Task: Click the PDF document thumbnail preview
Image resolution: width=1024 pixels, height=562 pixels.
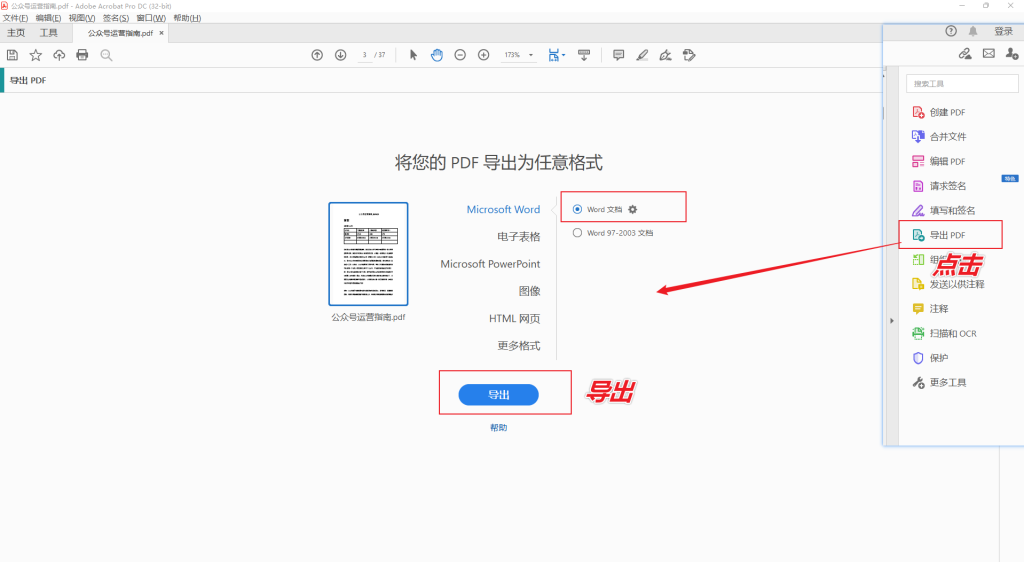Action: 368,254
